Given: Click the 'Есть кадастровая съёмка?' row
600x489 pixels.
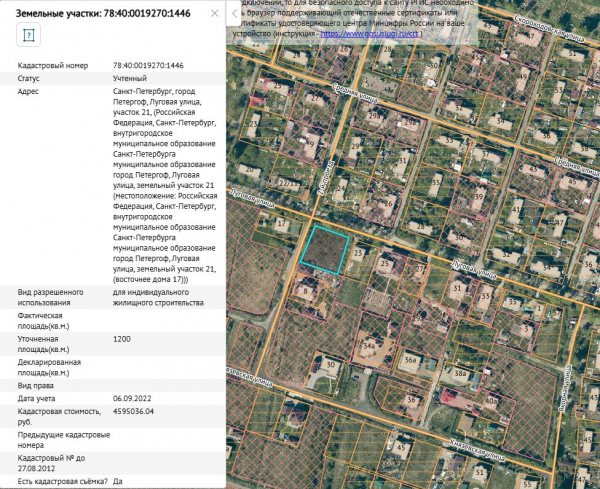Looking at the screenshot, I should [x=62, y=481].
